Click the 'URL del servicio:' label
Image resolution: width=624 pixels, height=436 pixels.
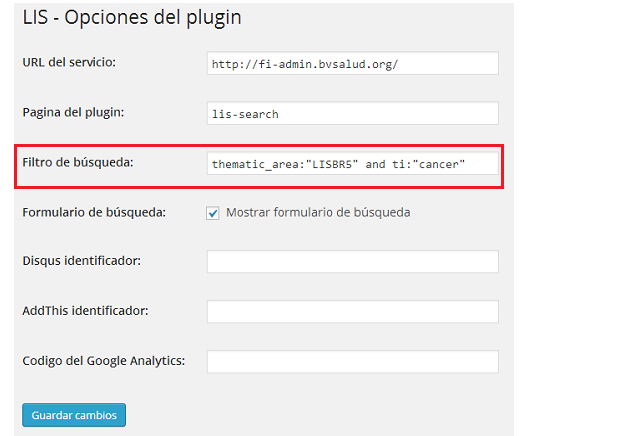click(69, 62)
